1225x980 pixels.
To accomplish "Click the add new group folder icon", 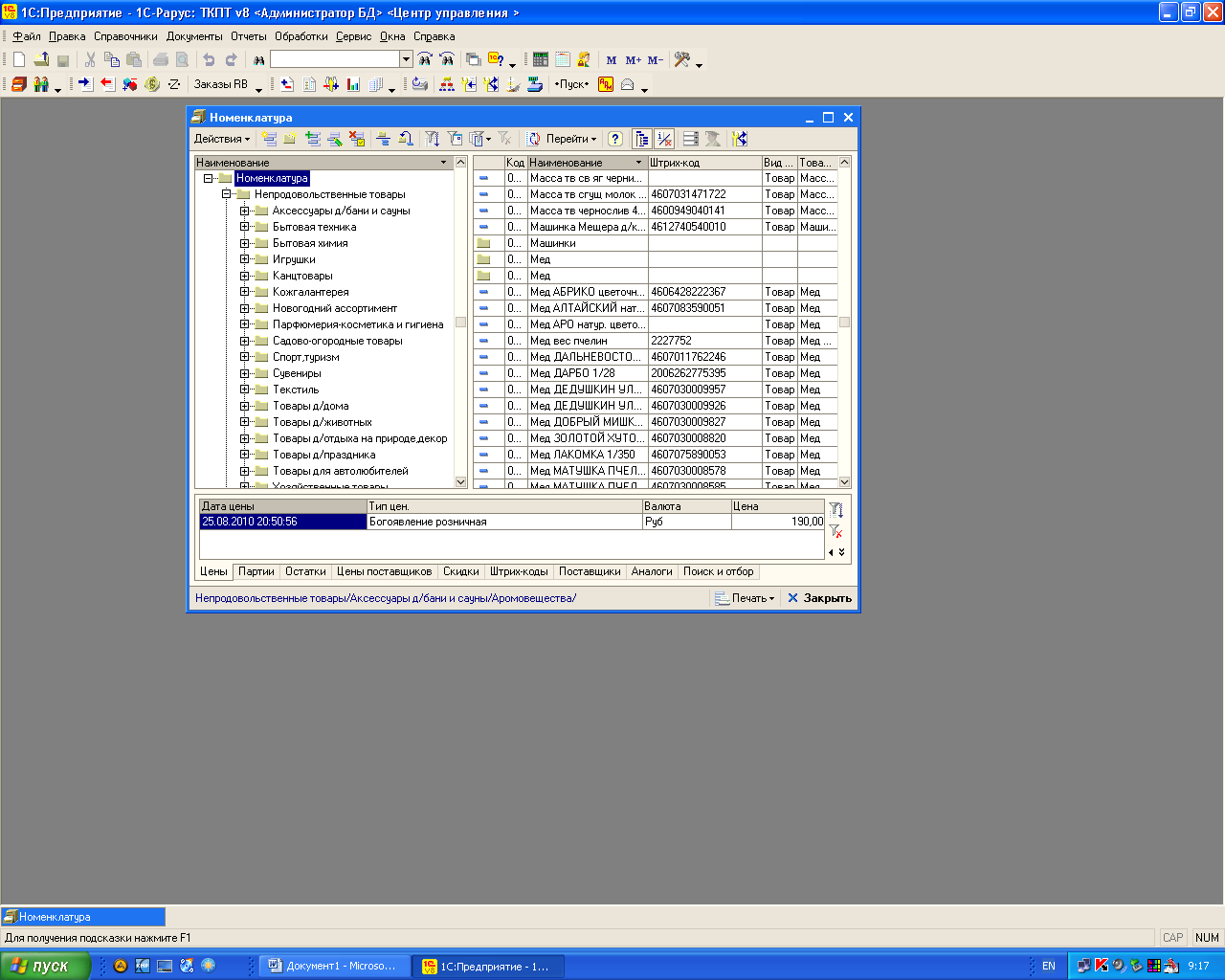I will [x=290, y=139].
